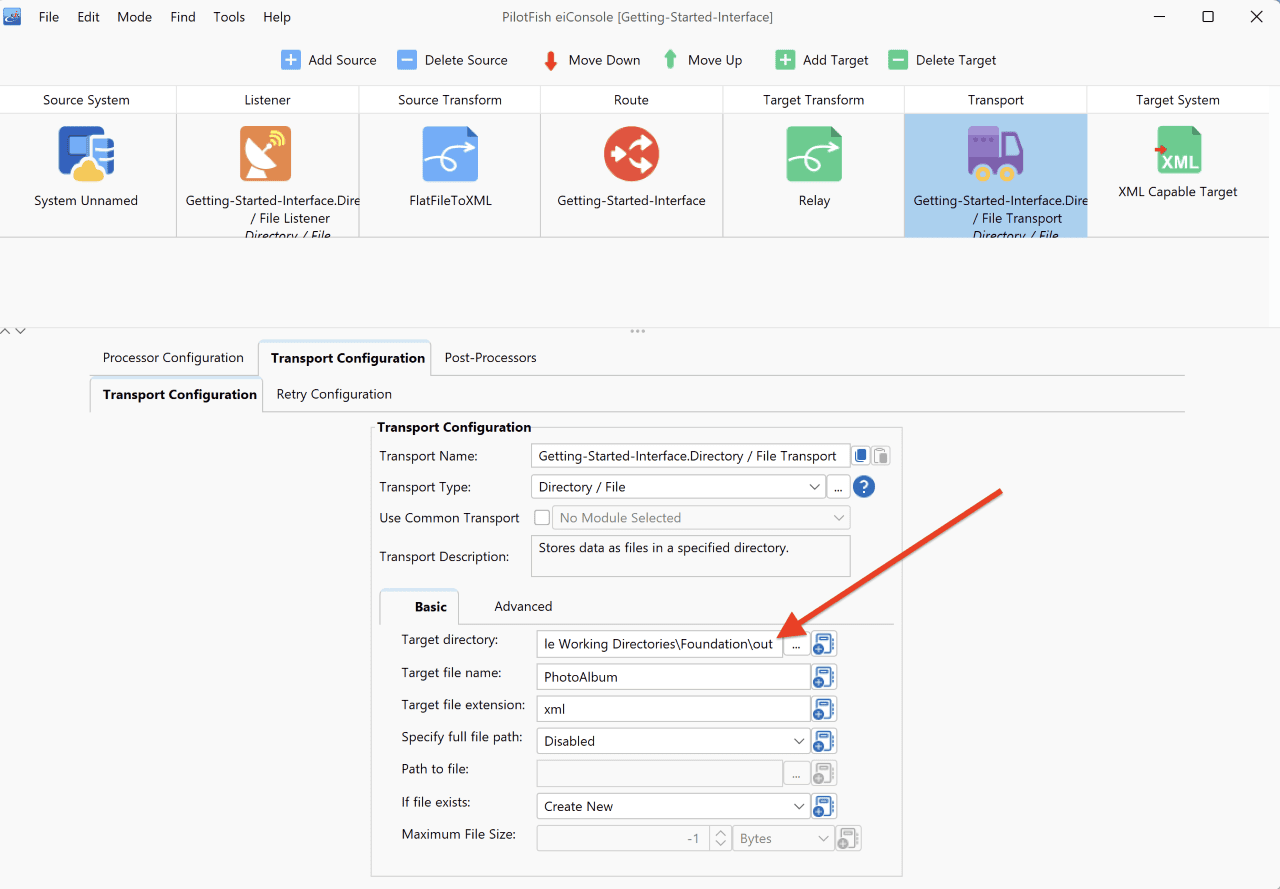The image size is (1280, 889).
Task: Switch to the Post-Processors tab
Action: pos(490,358)
